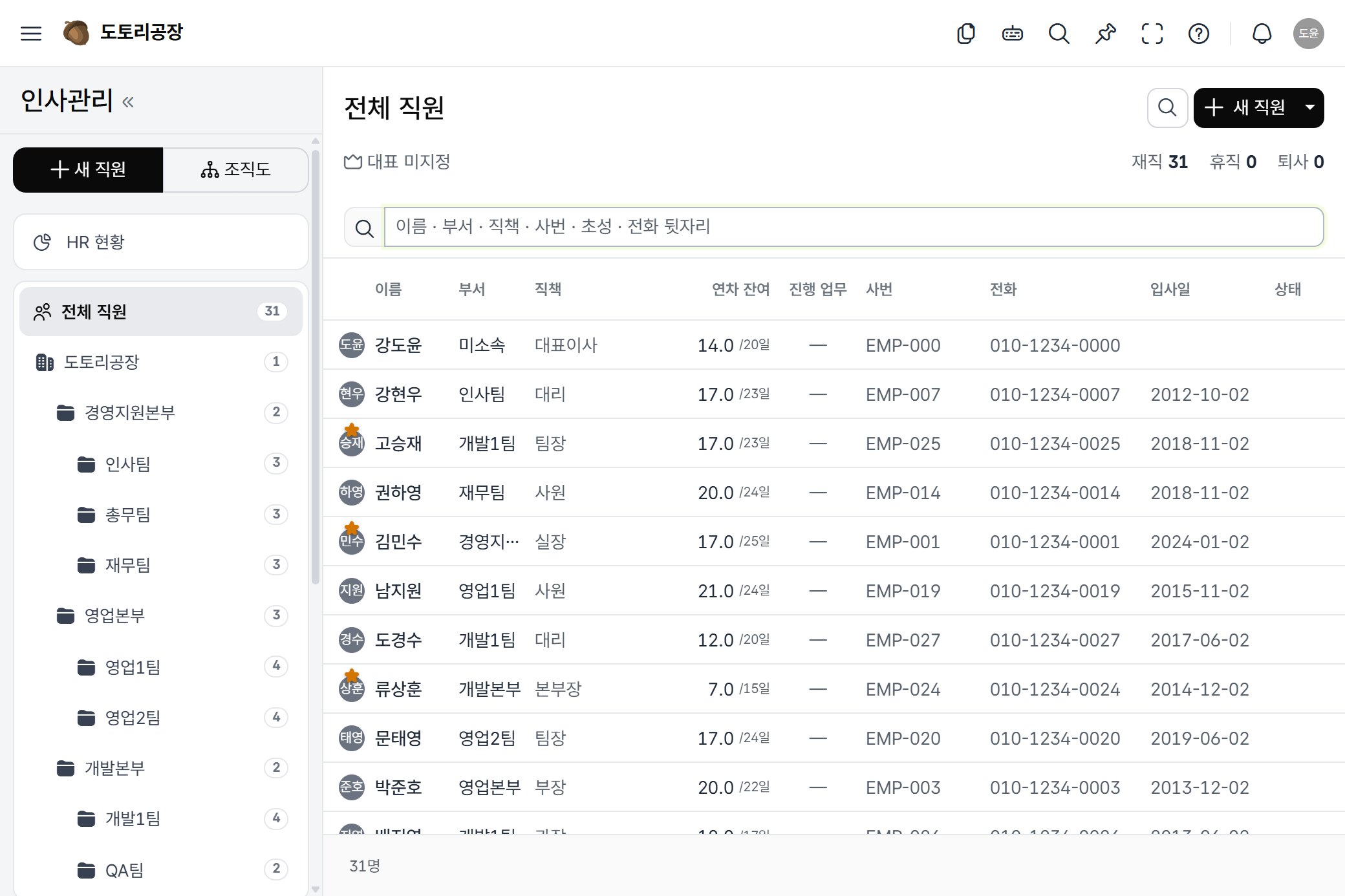Select 영업본부 folder in tree
Image resolution: width=1345 pixels, height=896 pixels.
click(161, 615)
